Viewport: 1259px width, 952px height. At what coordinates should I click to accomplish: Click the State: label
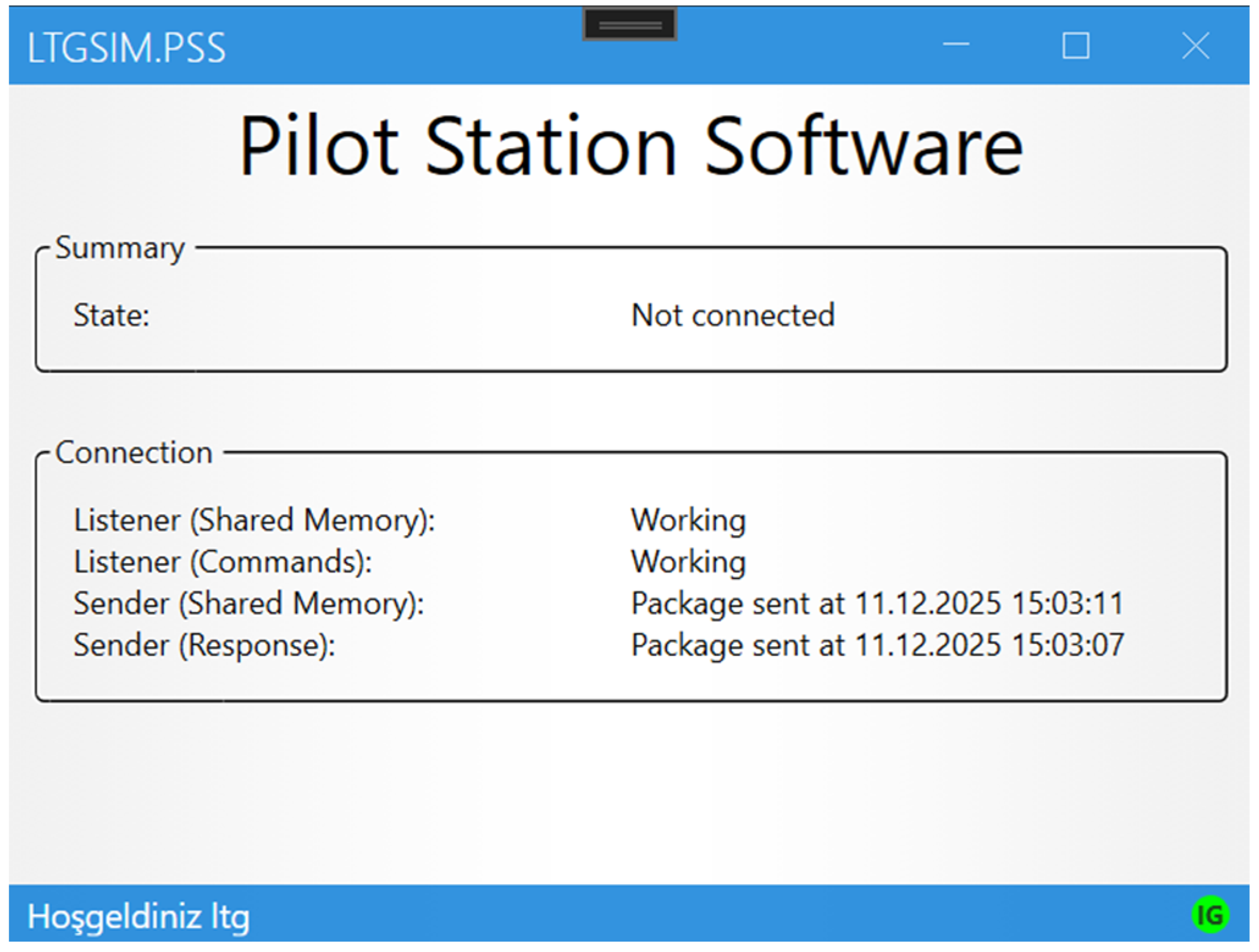112,316
